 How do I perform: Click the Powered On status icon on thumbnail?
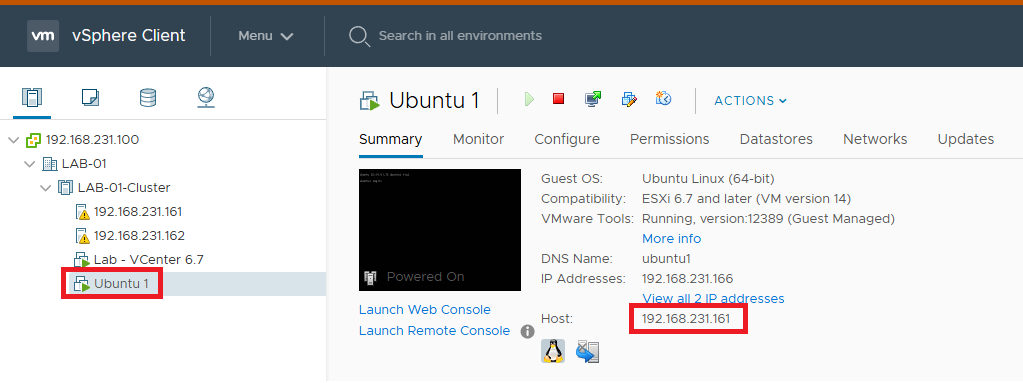tap(370, 278)
